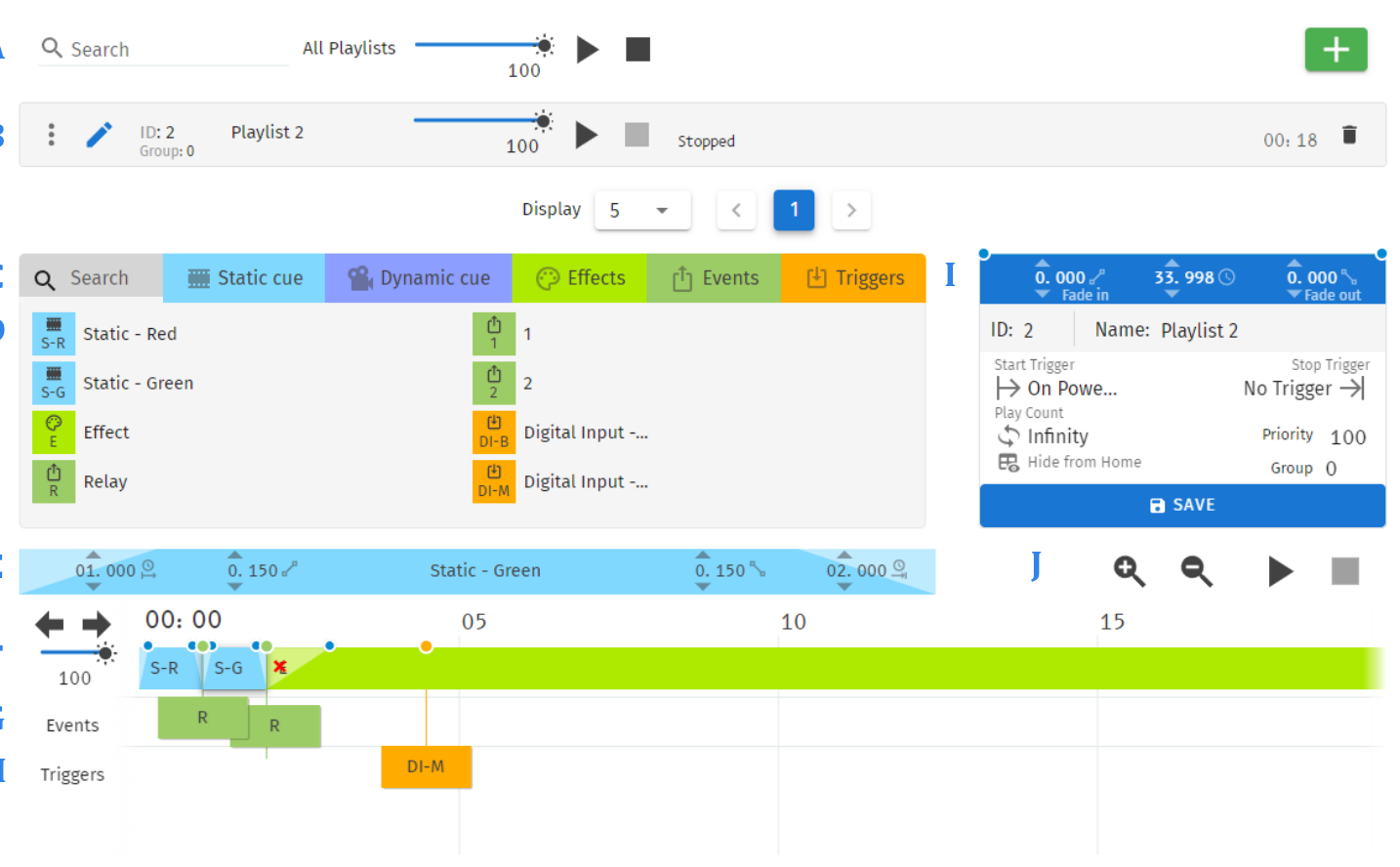Screen dimensions: 1400x867
Task: Decrease the playlist Fade in value
Action: point(1042,294)
